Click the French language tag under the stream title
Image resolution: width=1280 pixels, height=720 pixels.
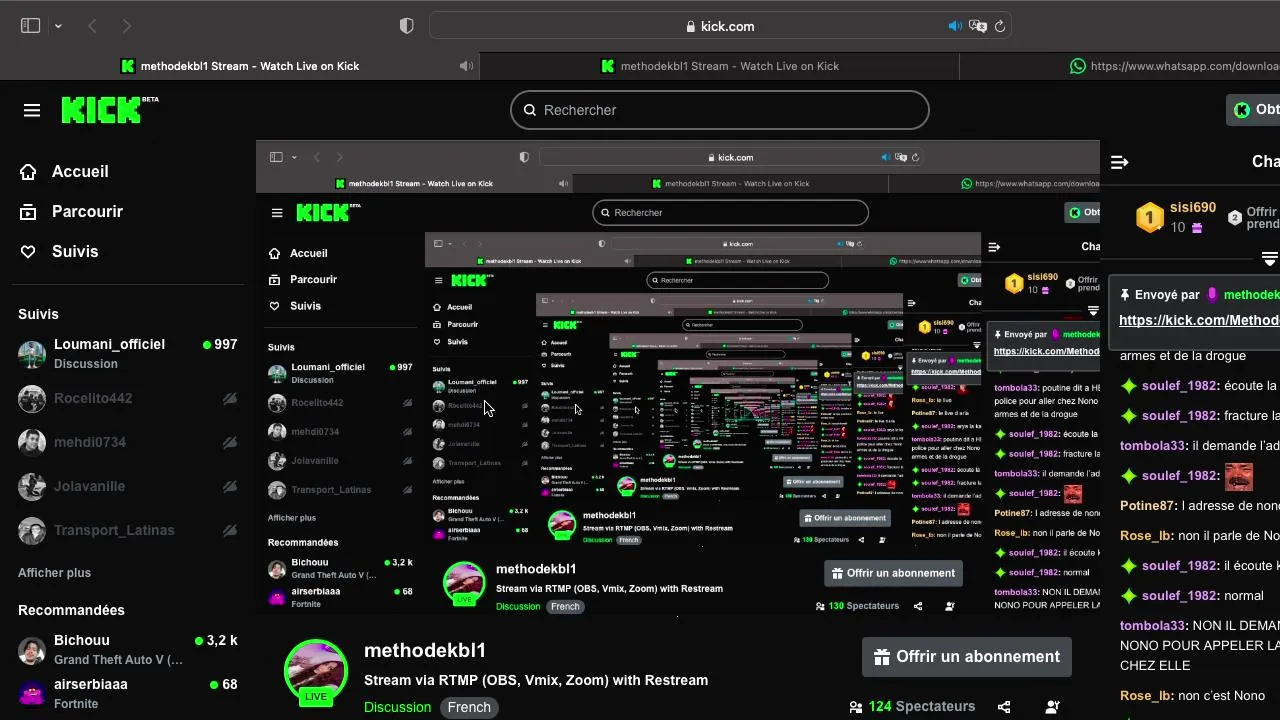click(x=469, y=707)
